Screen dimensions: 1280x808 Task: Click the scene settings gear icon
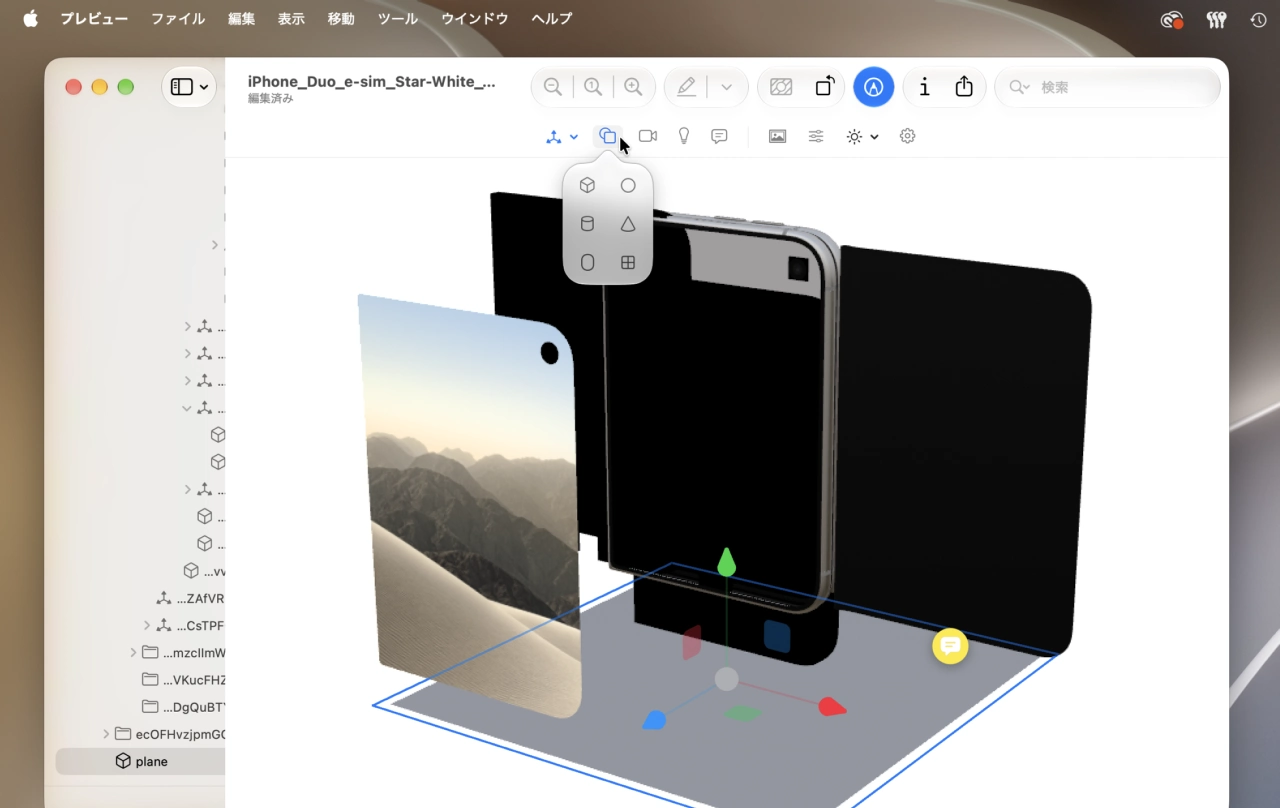coord(907,136)
